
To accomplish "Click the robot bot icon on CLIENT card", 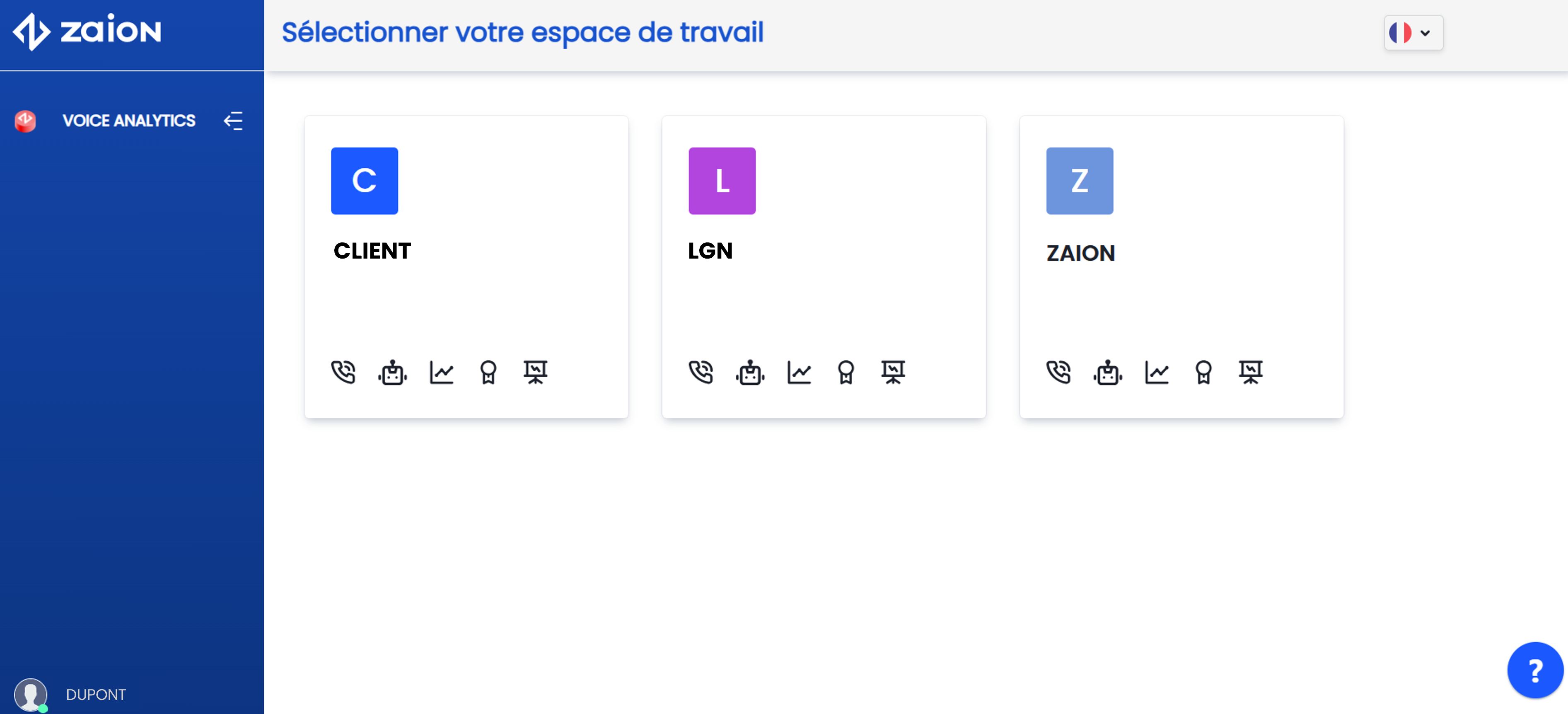I will click(393, 372).
